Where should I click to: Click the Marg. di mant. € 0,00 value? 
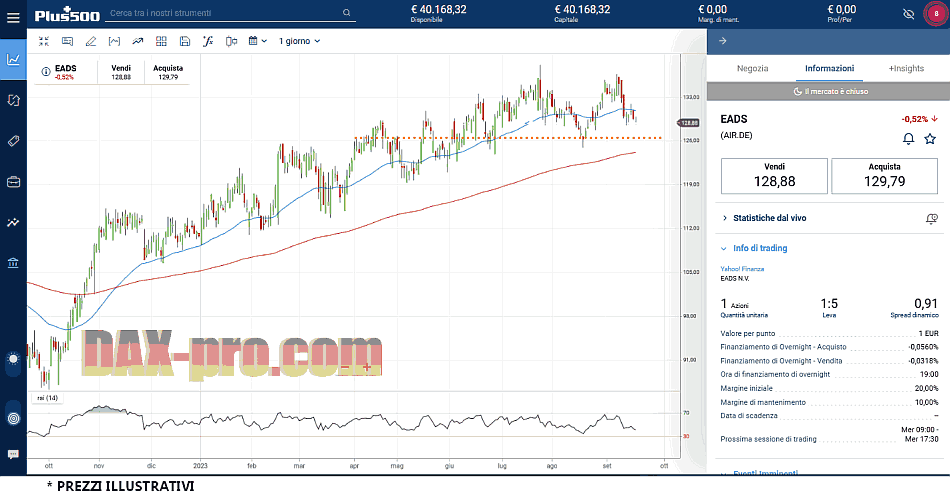pyautogui.click(x=718, y=13)
